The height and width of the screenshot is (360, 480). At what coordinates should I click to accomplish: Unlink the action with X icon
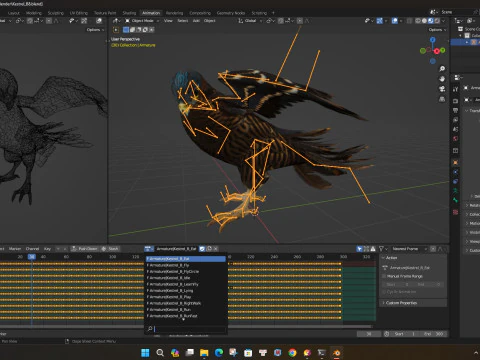(216, 249)
